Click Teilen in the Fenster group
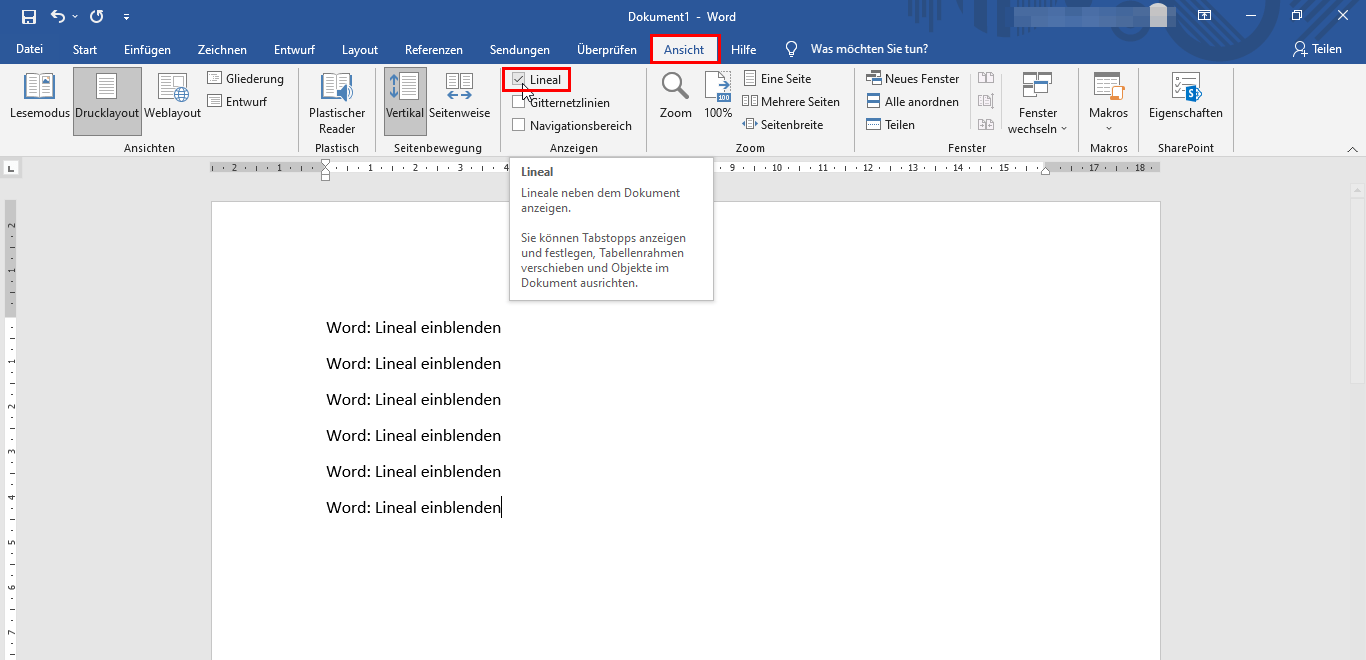The width and height of the screenshot is (1366, 660). (x=891, y=124)
